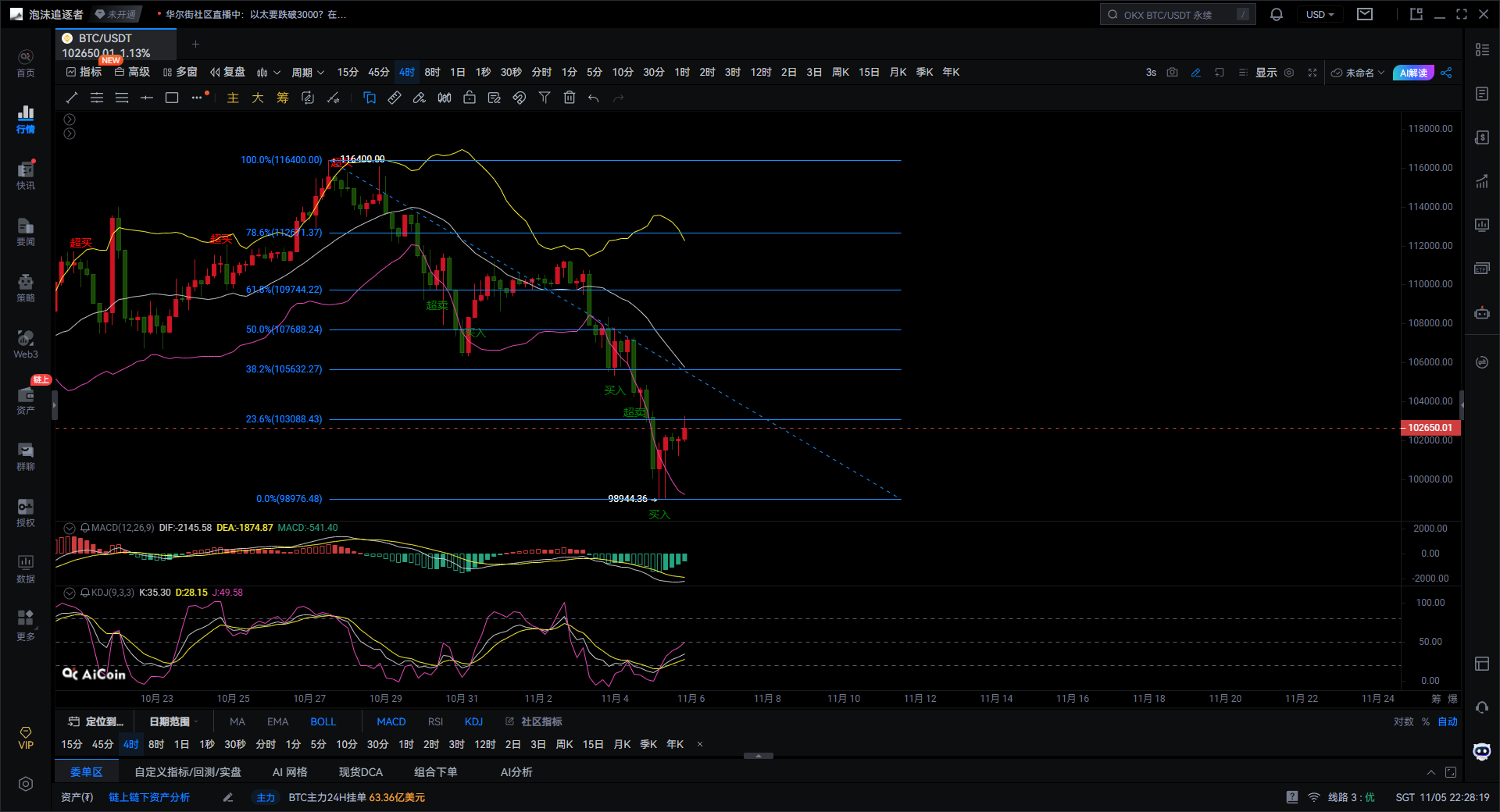Click the AI解读 button
1500x812 pixels.
pos(1413,73)
